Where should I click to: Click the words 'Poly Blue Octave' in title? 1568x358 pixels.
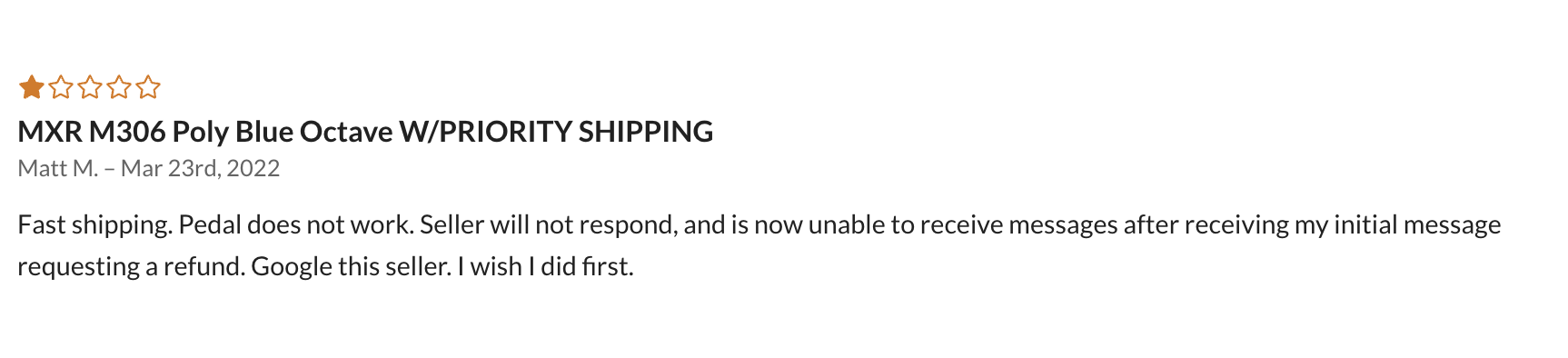pyautogui.click(x=283, y=132)
